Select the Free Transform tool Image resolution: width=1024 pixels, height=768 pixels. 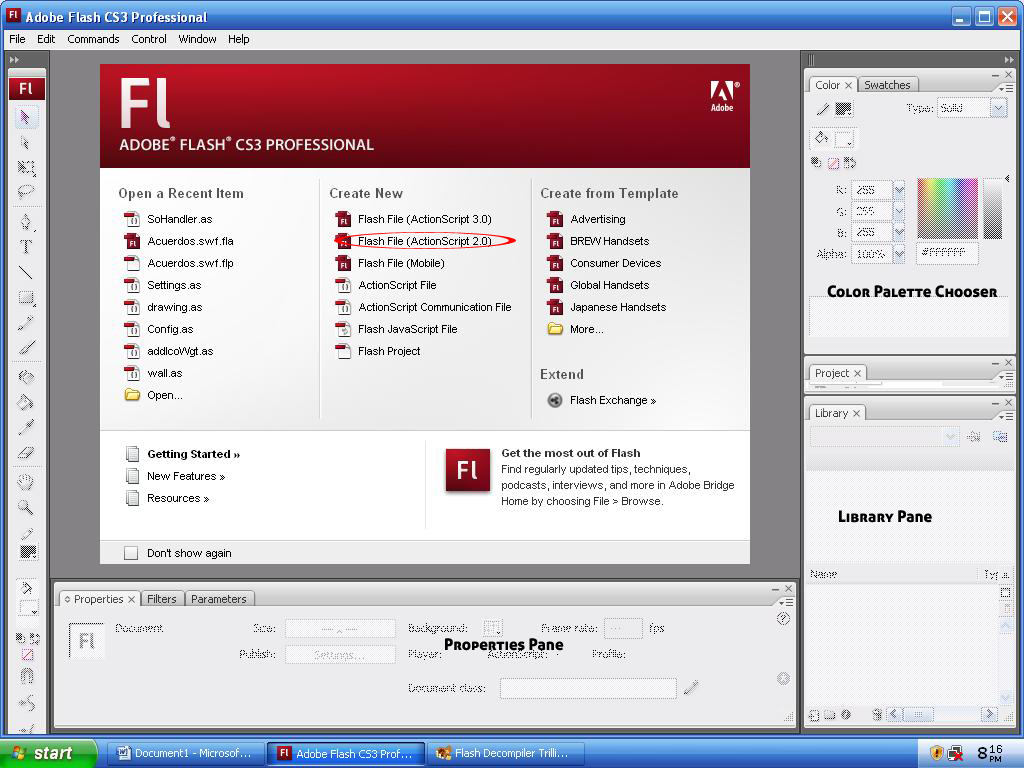[x=26, y=168]
